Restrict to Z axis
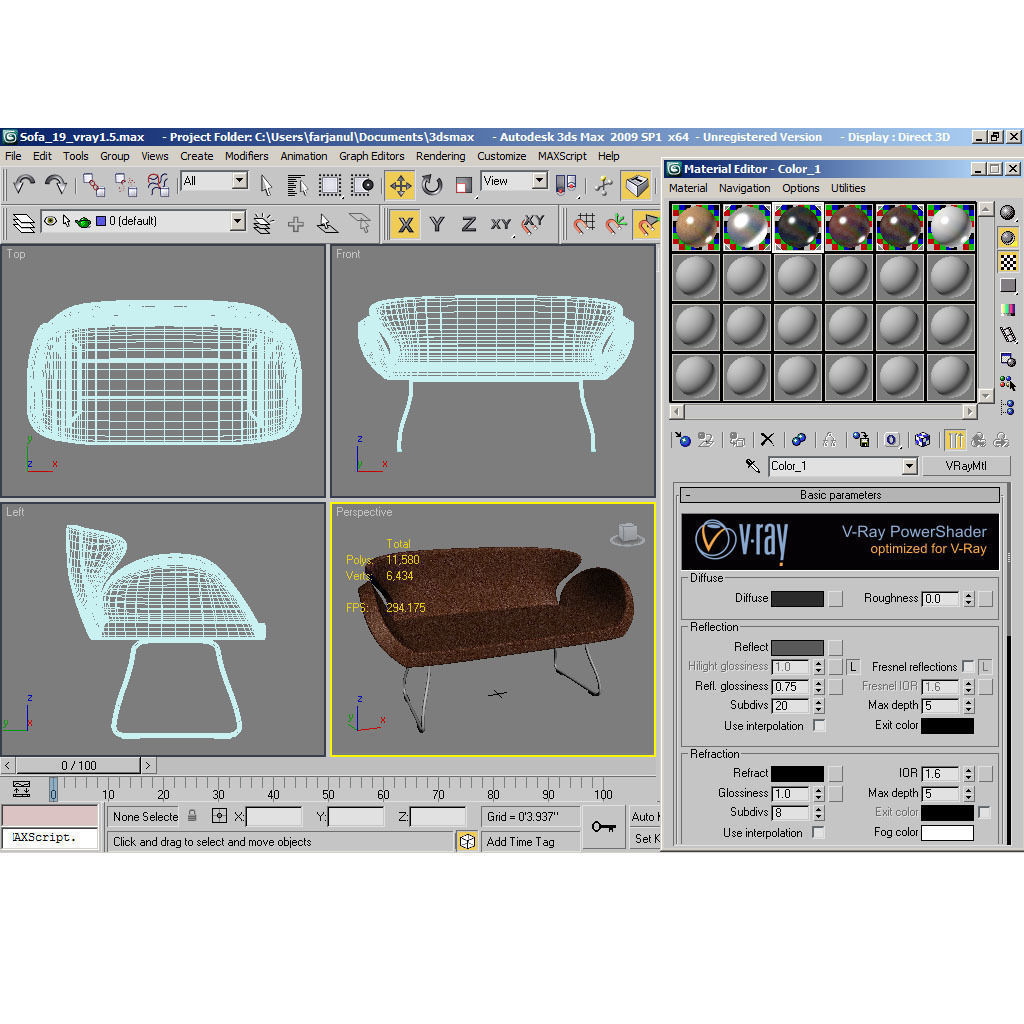The height and width of the screenshot is (1024, 1024). click(468, 225)
